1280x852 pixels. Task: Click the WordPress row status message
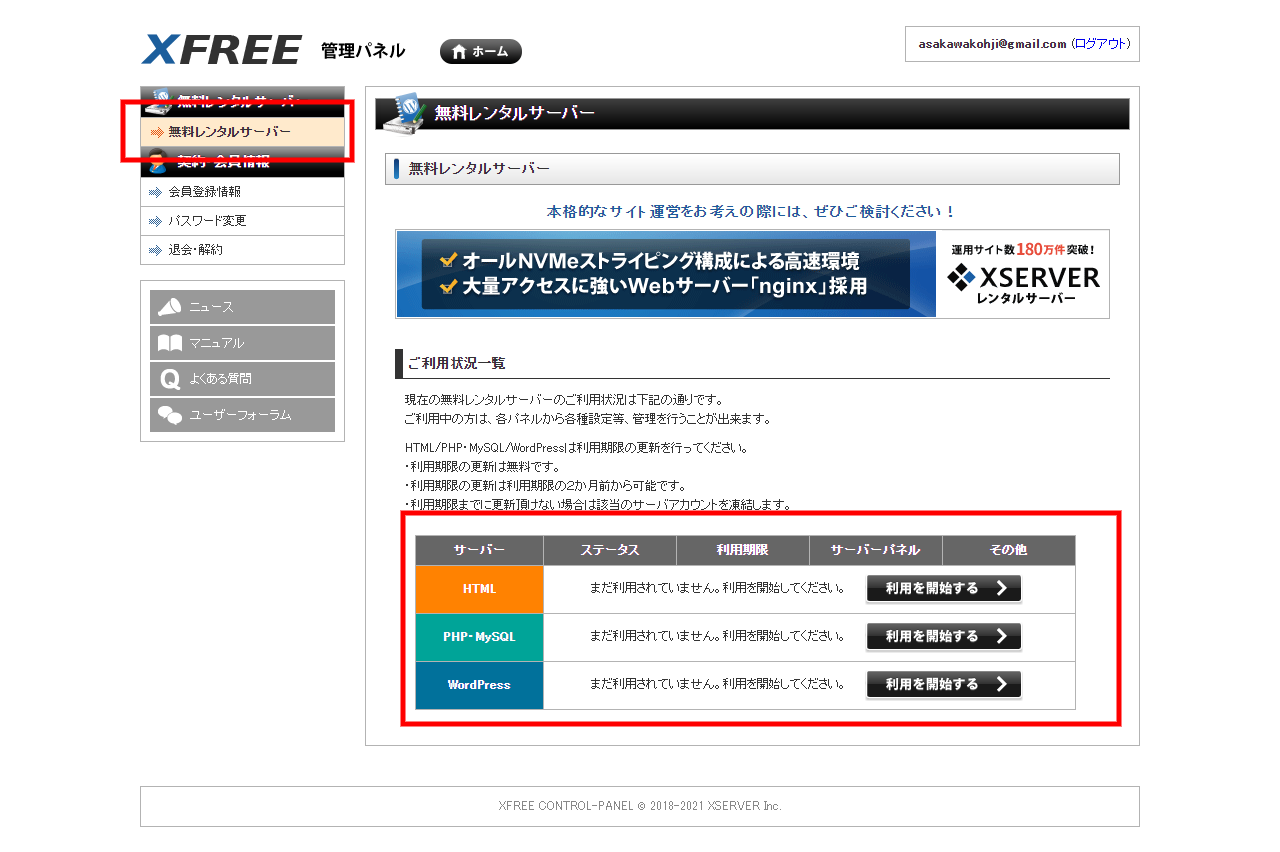[x=716, y=684]
